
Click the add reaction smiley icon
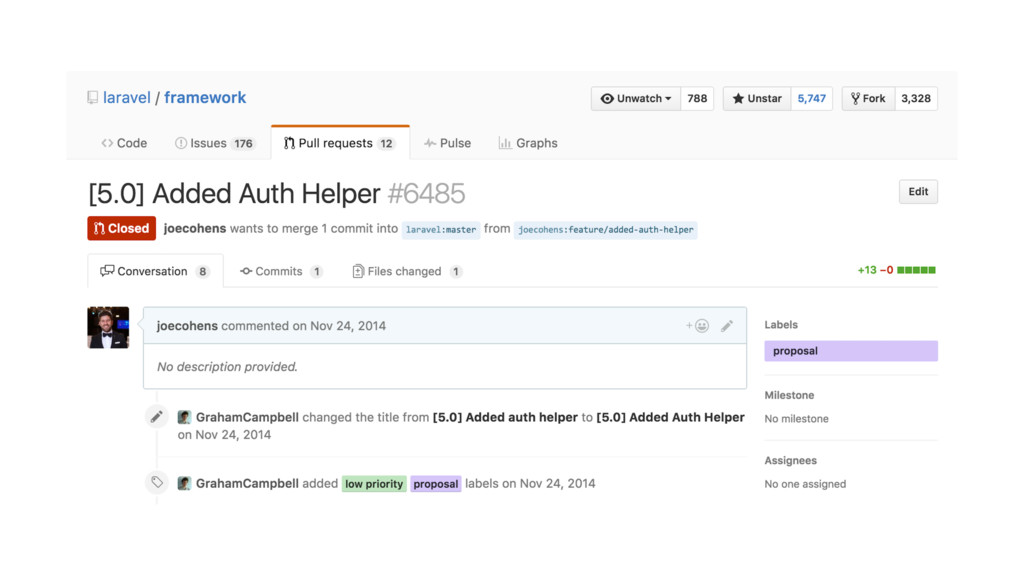tap(697, 326)
